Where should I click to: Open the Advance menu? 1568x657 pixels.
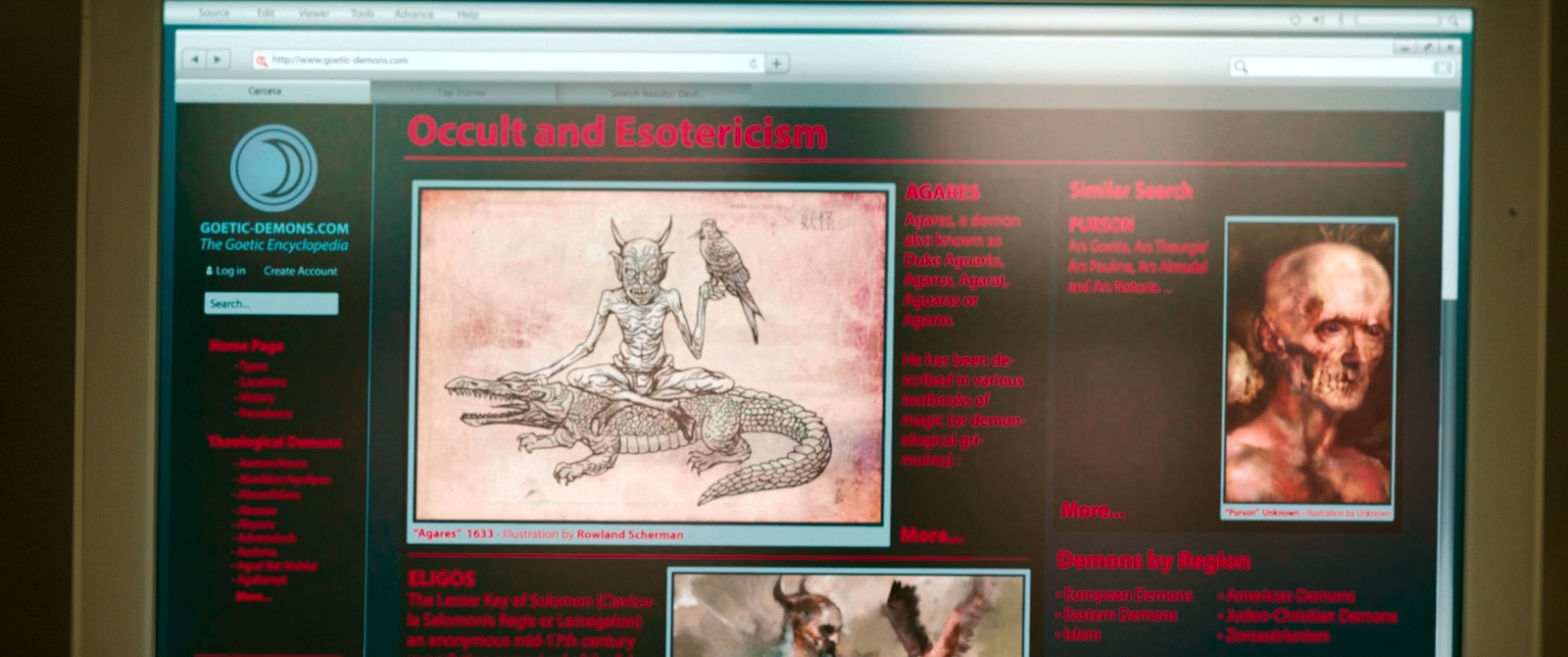coord(414,15)
